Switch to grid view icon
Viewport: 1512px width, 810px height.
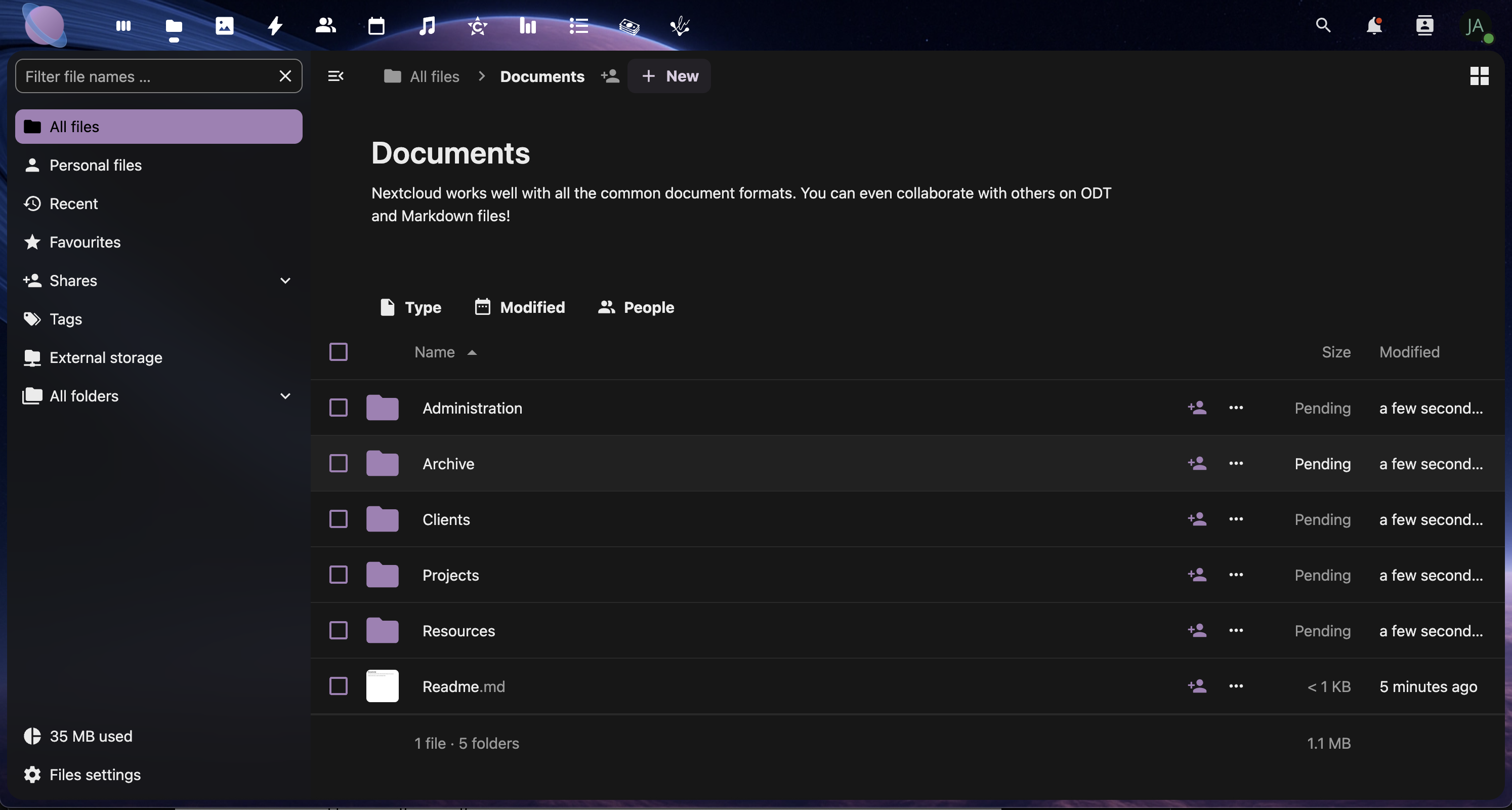1479,76
